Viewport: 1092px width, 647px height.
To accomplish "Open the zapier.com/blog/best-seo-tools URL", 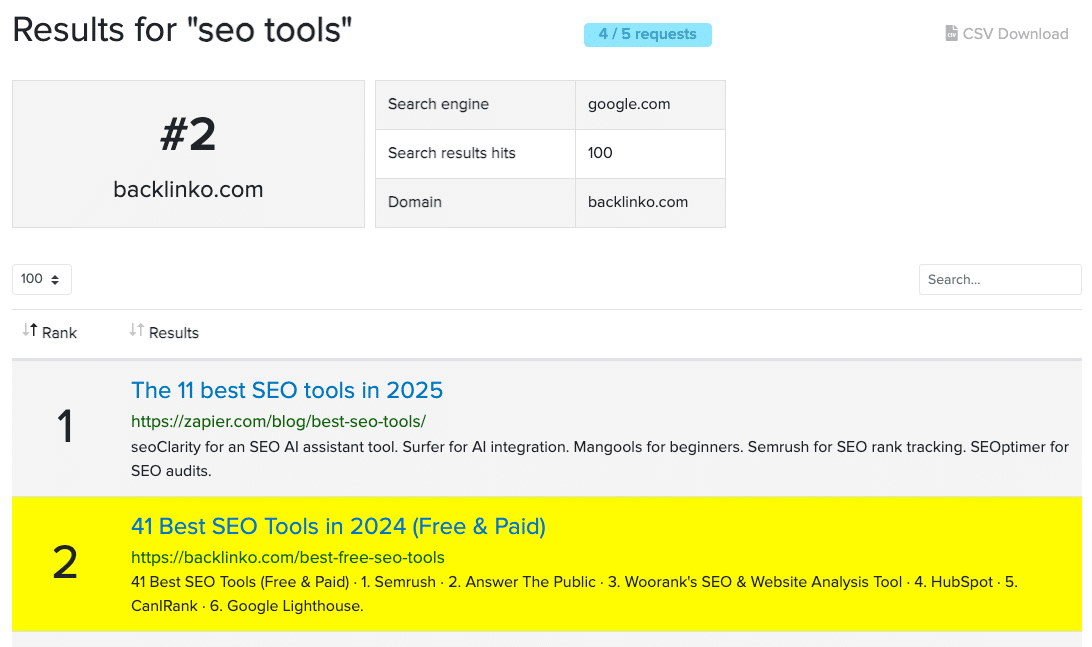I will 279,422.
